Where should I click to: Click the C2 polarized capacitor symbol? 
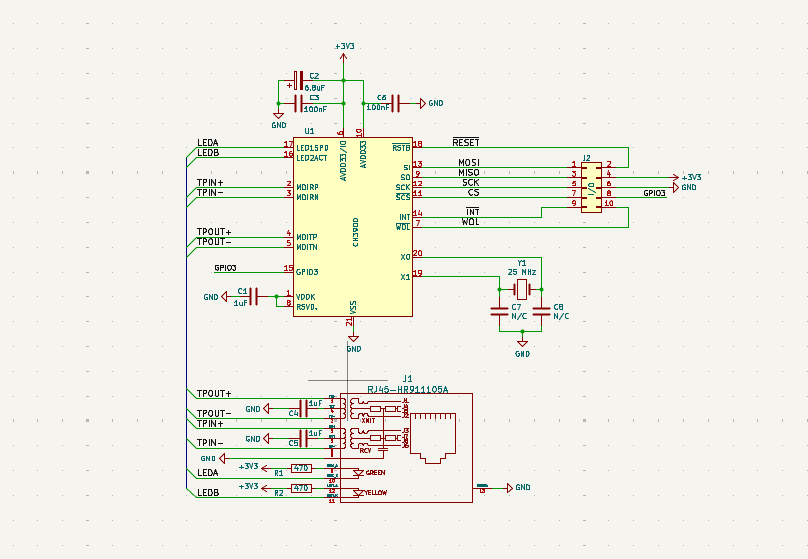click(x=297, y=80)
